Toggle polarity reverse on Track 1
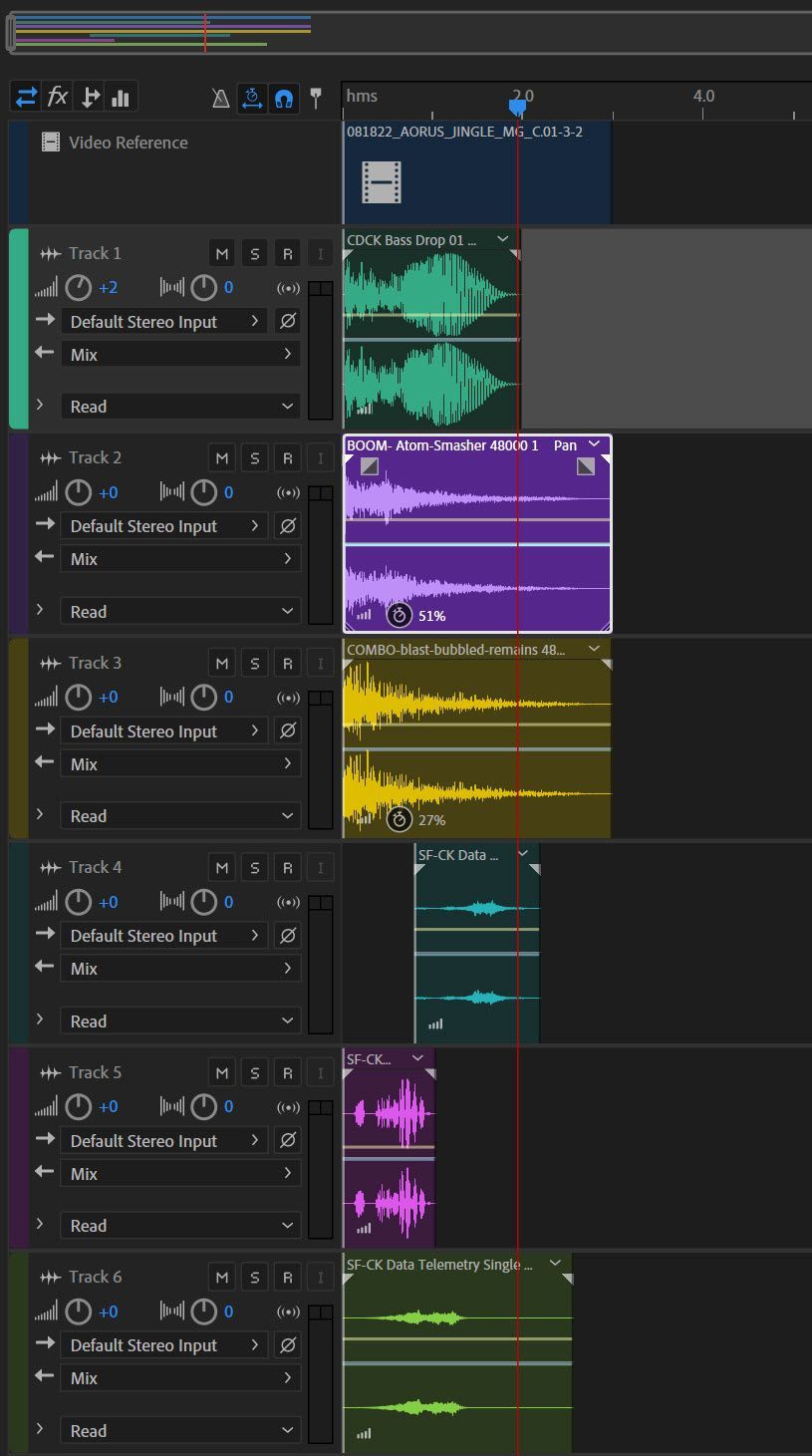This screenshot has width=812, height=1456. pyautogui.click(x=287, y=321)
